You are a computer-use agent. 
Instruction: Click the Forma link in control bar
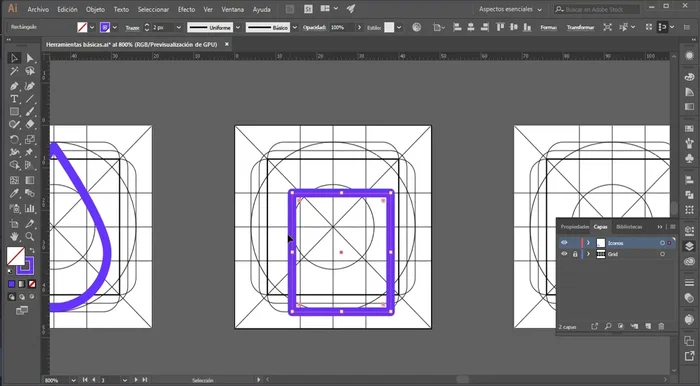pos(548,27)
